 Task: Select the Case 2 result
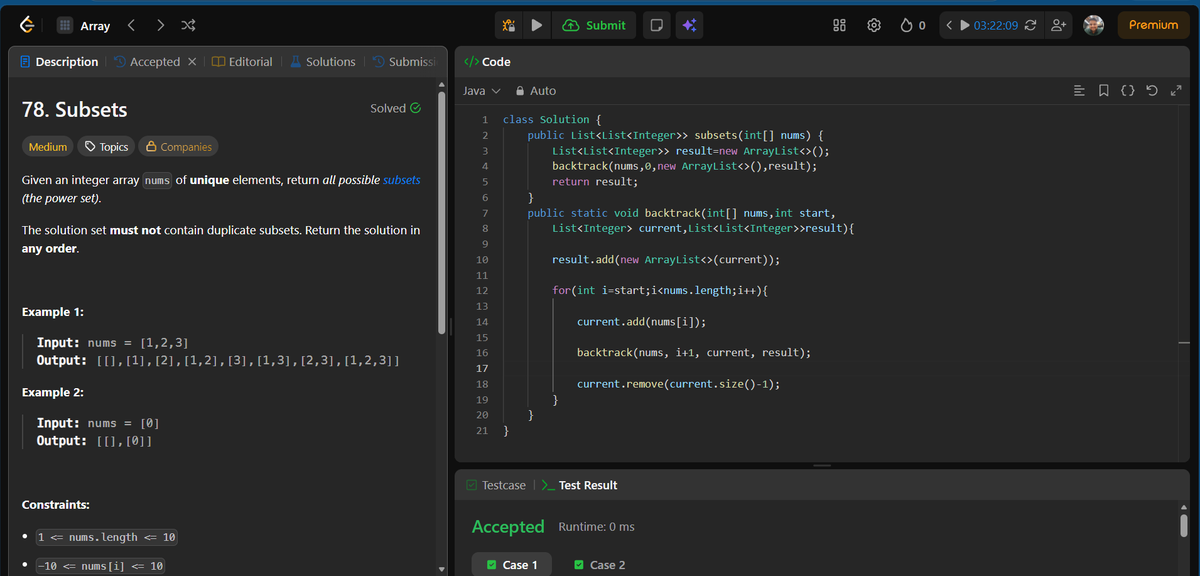coord(600,565)
